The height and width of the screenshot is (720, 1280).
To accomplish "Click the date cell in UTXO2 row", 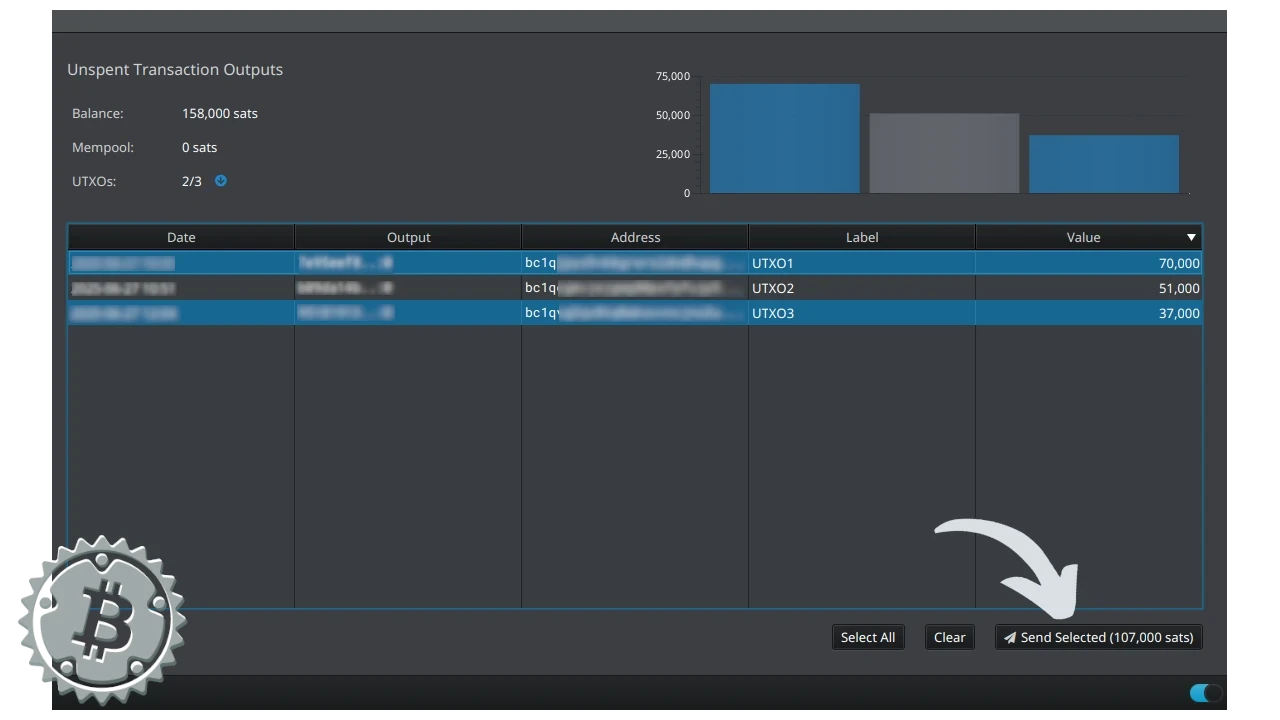I will tap(181, 288).
